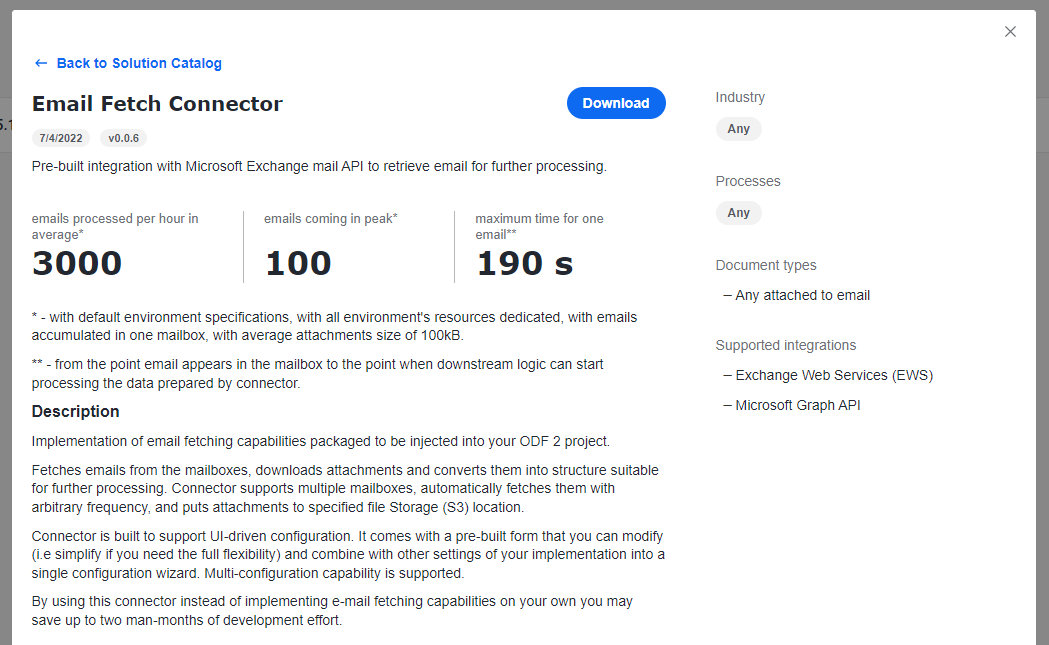Click the back arrow icon
Image resolution: width=1049 pixels, height=645 pixels.
[x=41, y=63]
